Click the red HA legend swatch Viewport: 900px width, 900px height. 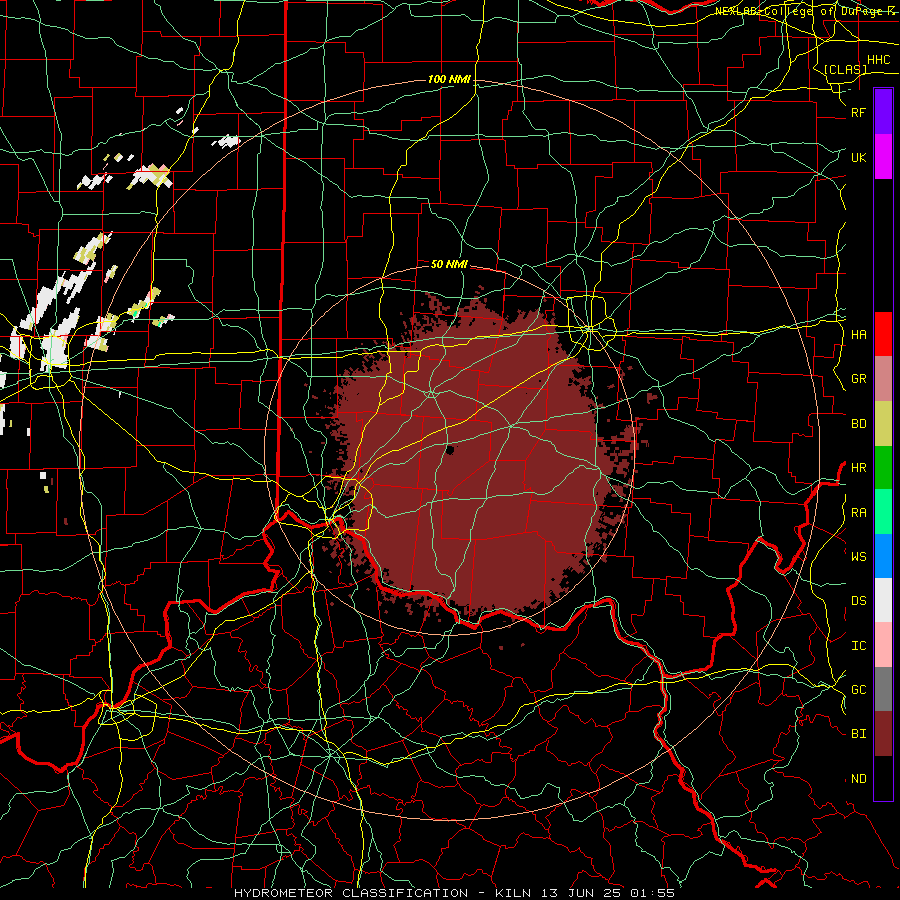point(883,334)
